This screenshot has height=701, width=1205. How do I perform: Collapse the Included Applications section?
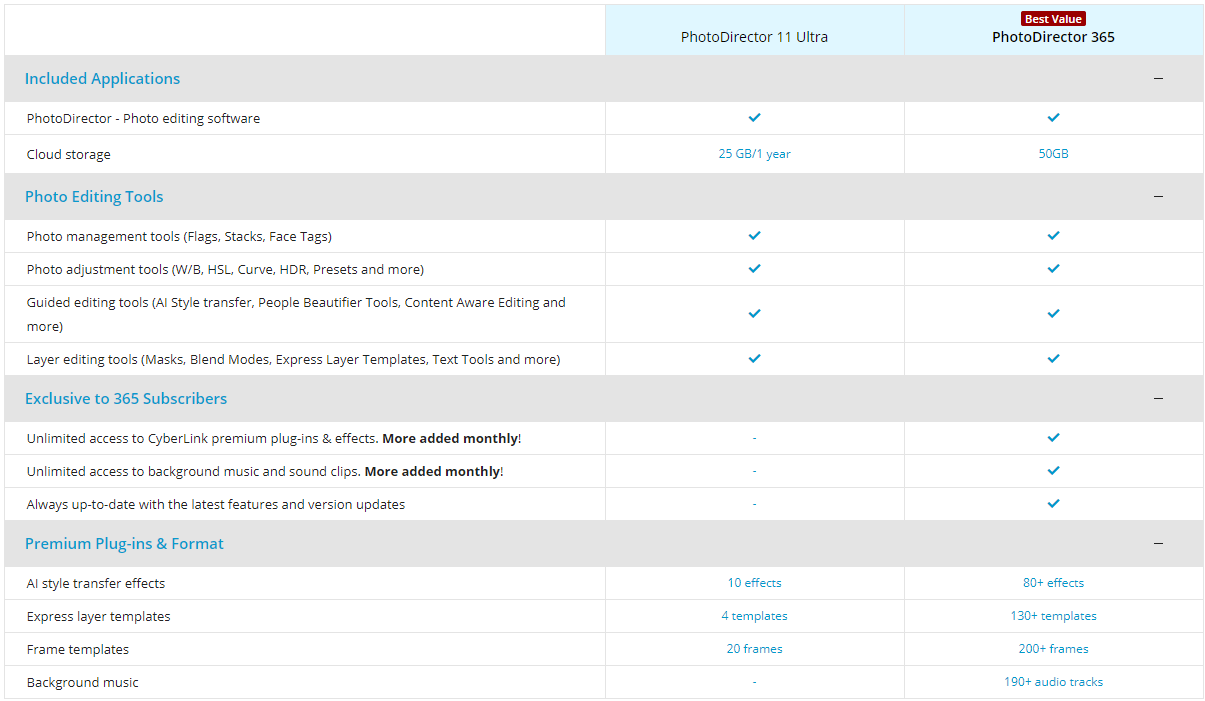[x=1158, y=78]
